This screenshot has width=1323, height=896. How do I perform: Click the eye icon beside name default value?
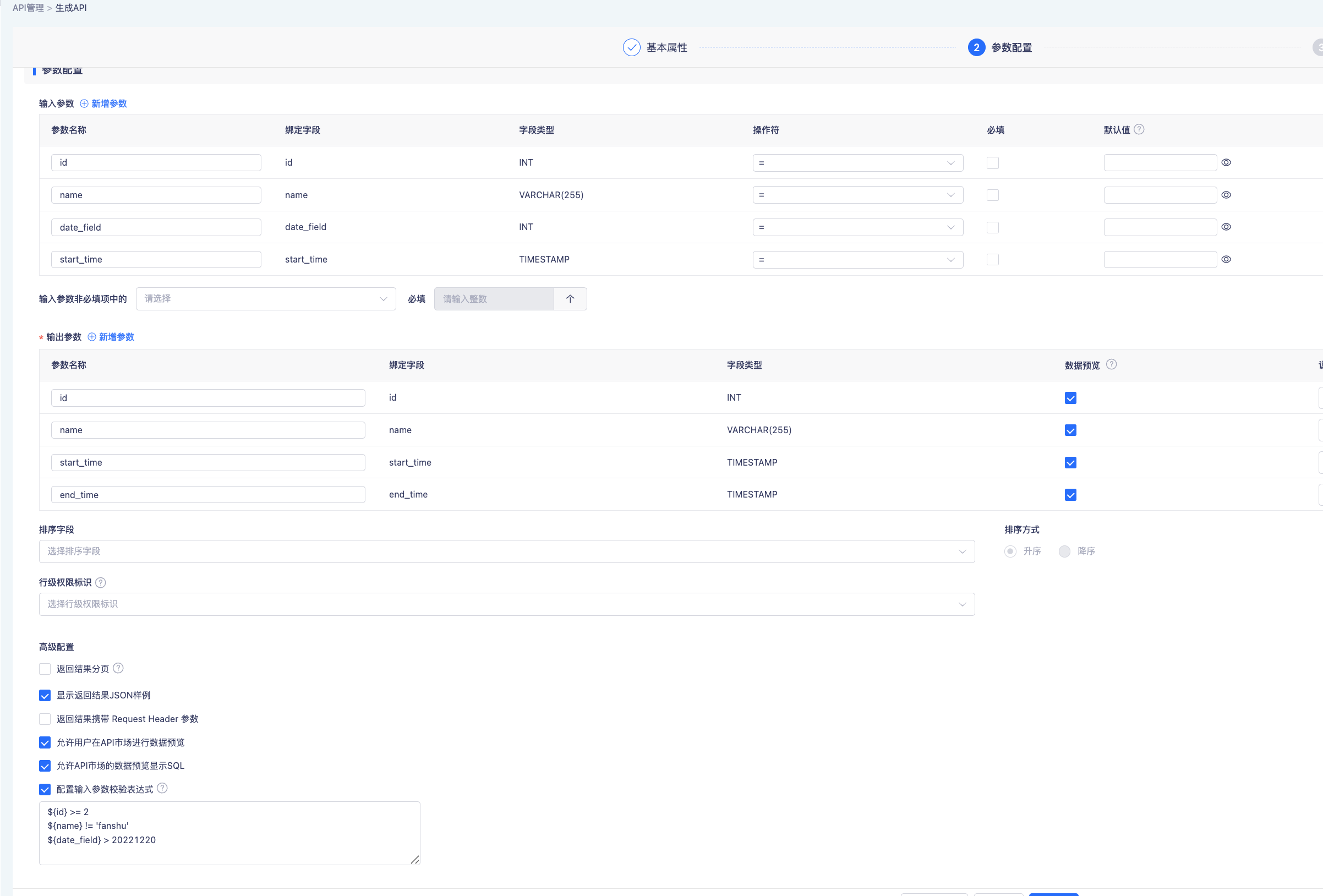pos(1226,195)
